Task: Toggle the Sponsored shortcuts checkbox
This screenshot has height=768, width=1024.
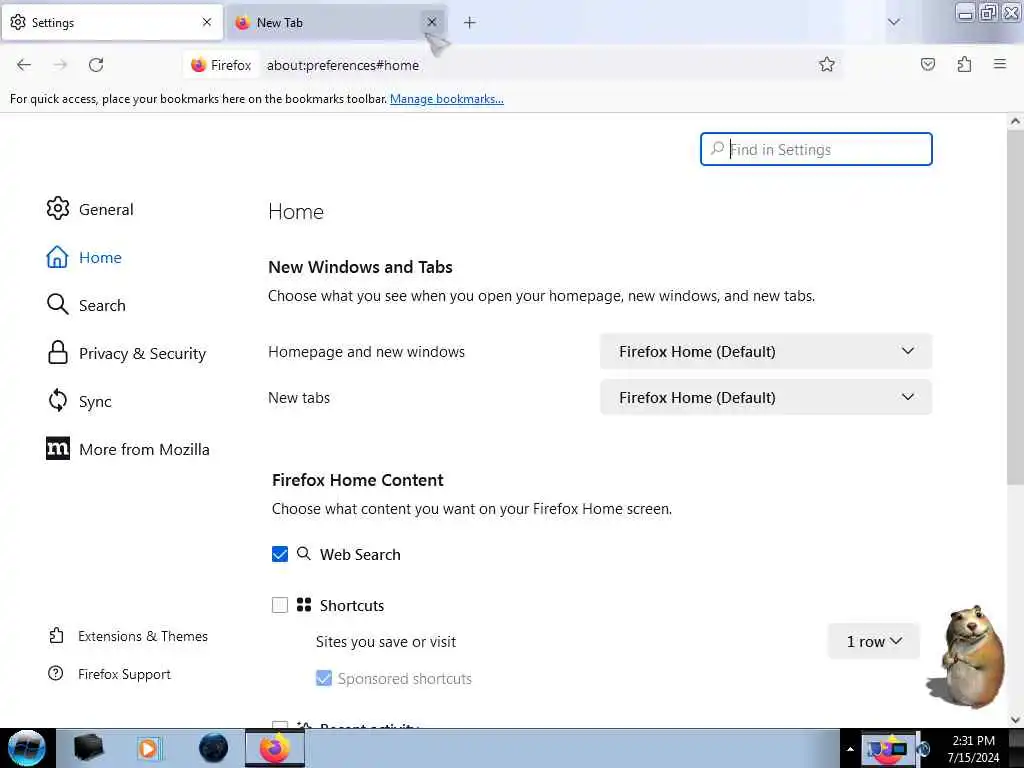Action: pyautogui.click(x=324, y=679)
